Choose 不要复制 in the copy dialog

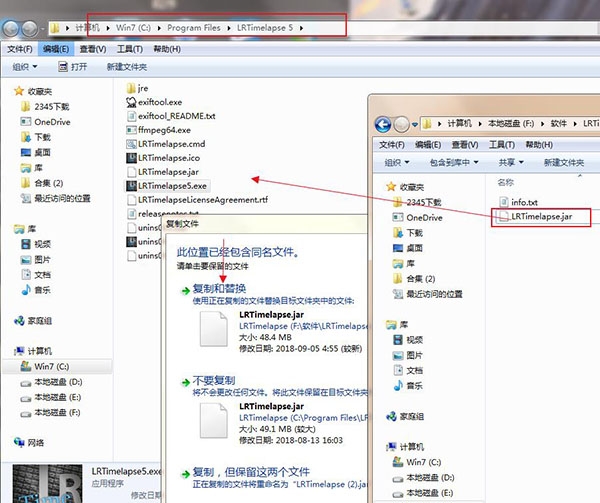(214, 381)
